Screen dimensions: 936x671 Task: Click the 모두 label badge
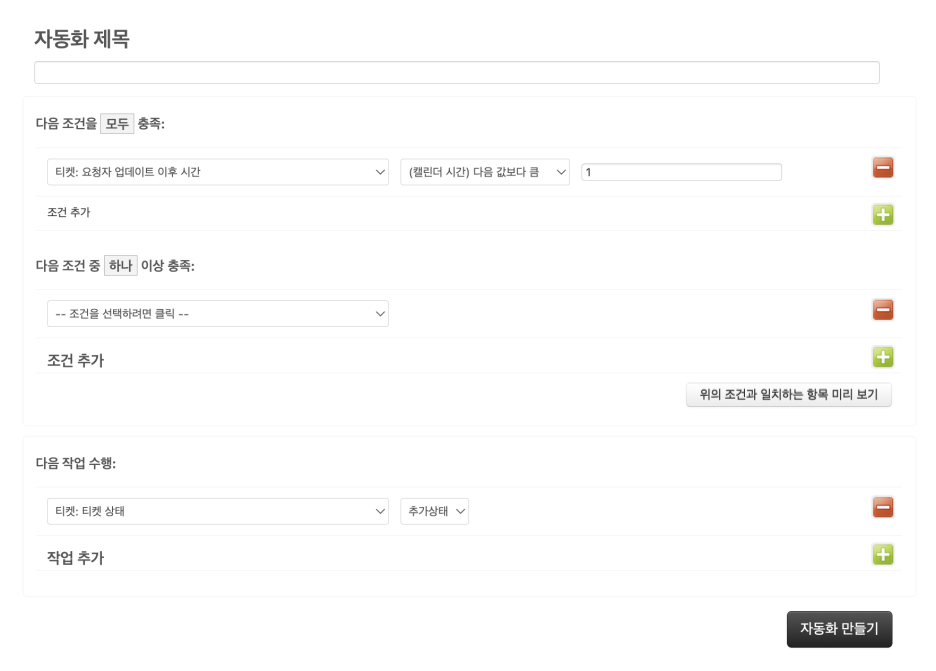(117, 124)
